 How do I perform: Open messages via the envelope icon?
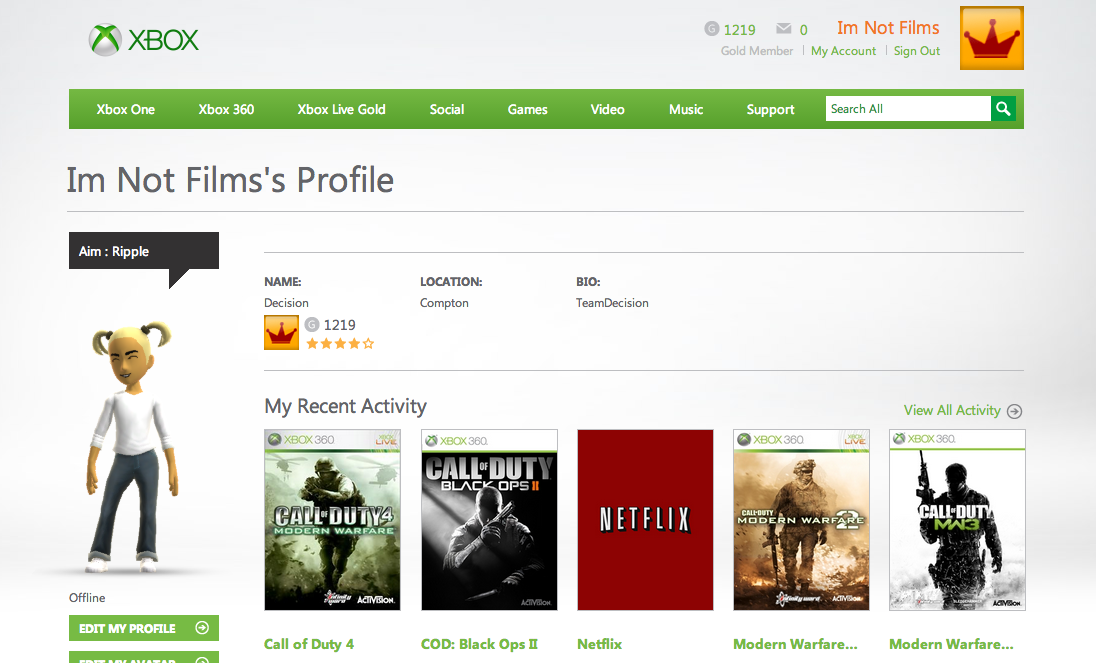coord(784,29)
